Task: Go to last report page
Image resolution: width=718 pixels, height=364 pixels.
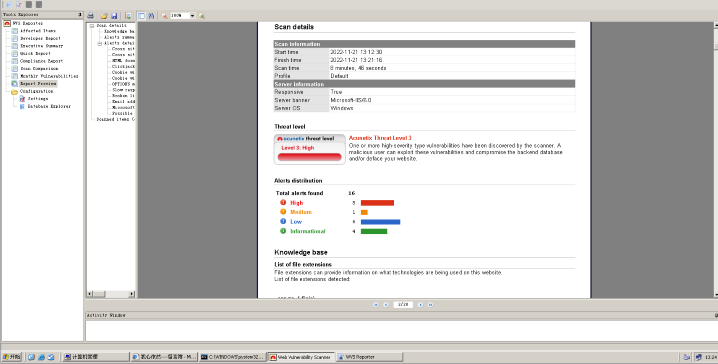Action: (x=430, y=304)
